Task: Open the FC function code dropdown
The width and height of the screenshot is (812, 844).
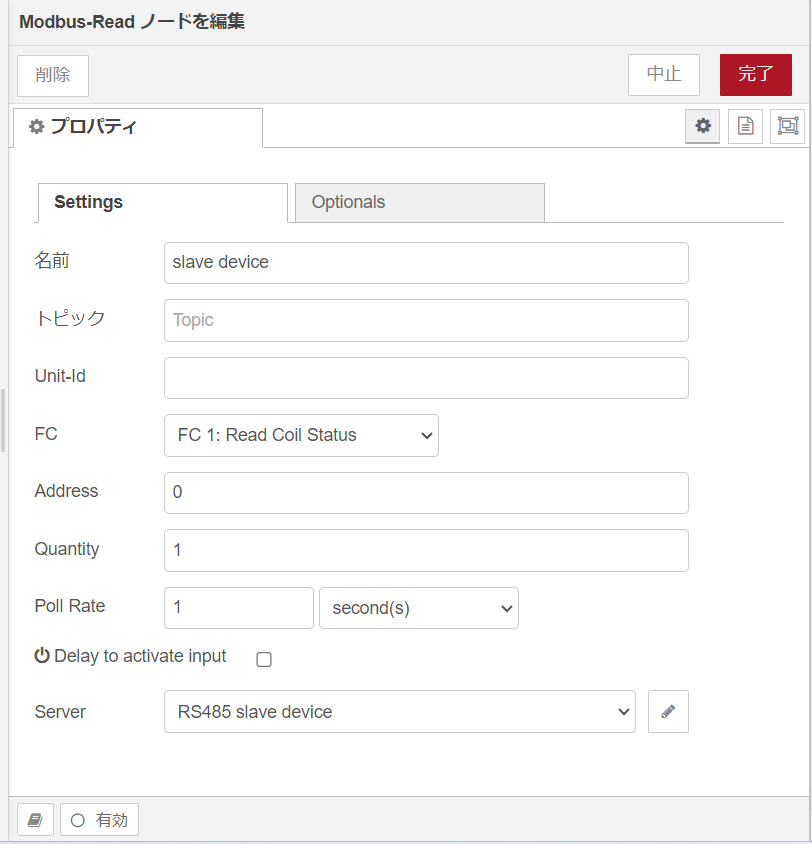Action: coord(301,435)
